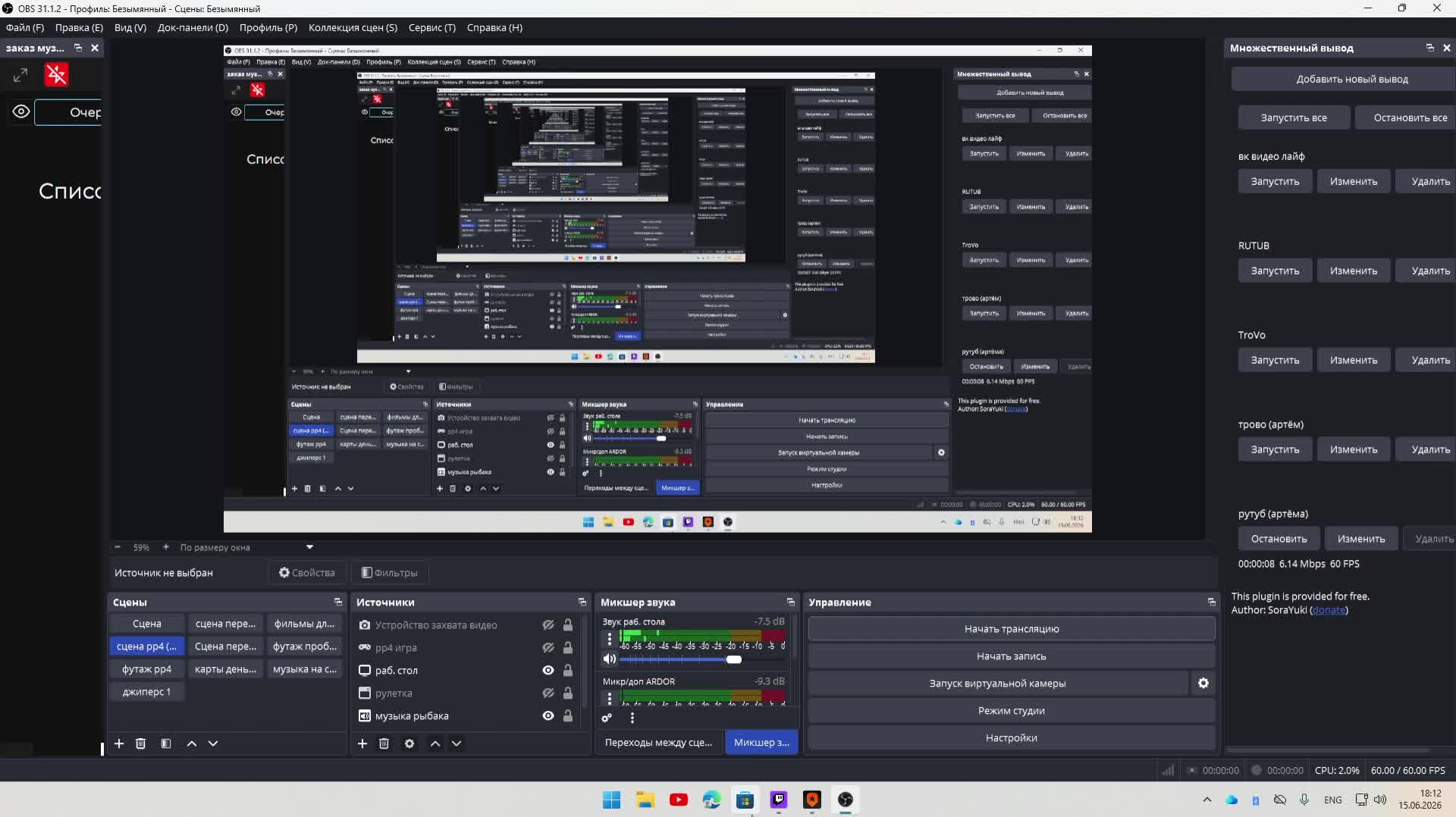Screen dimensions: 1456x817
Task: Open virtual camera settings gear
Action: tap(1203, 683)
